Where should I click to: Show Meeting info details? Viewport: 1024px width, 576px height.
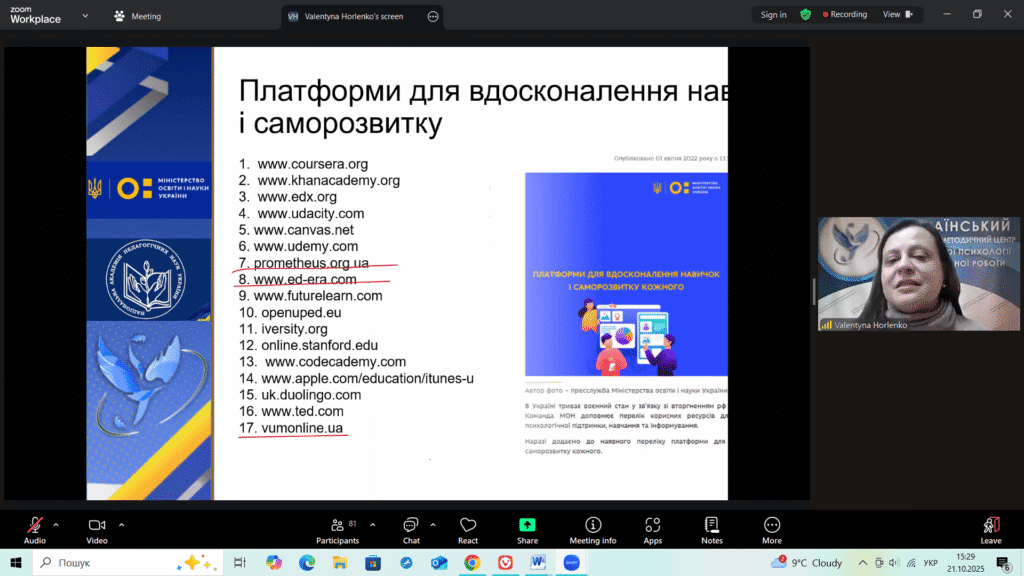[x=593, y=529]
